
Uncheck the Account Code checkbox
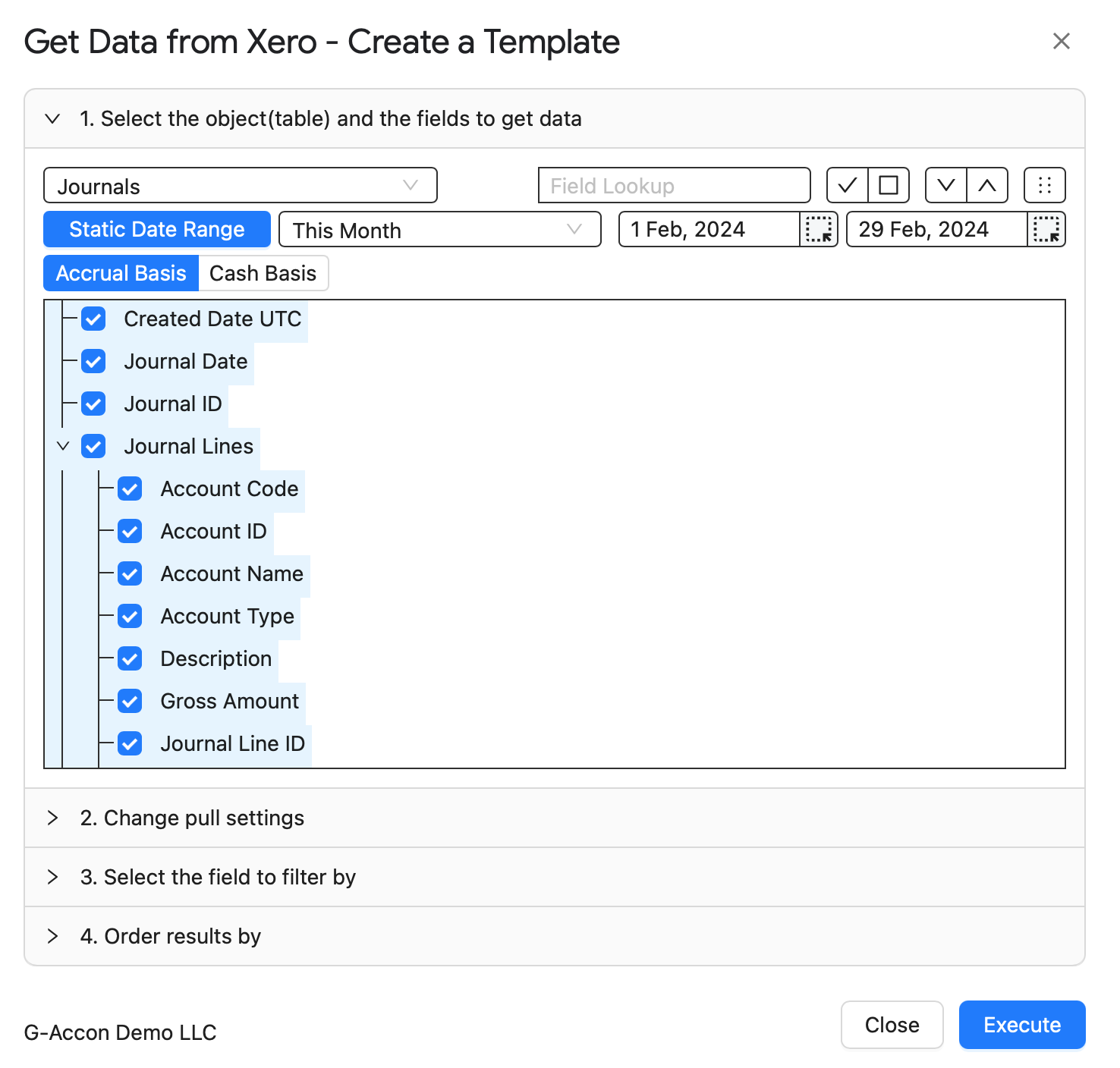[x=130, y=488]
